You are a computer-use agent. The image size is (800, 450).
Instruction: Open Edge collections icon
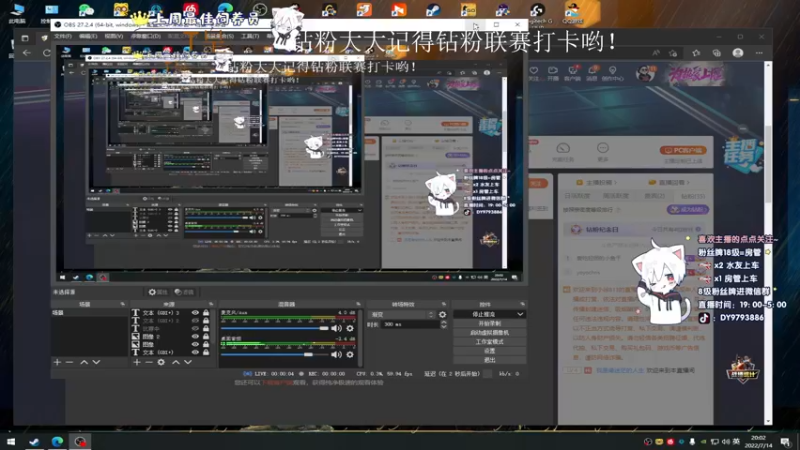(717, 53)
